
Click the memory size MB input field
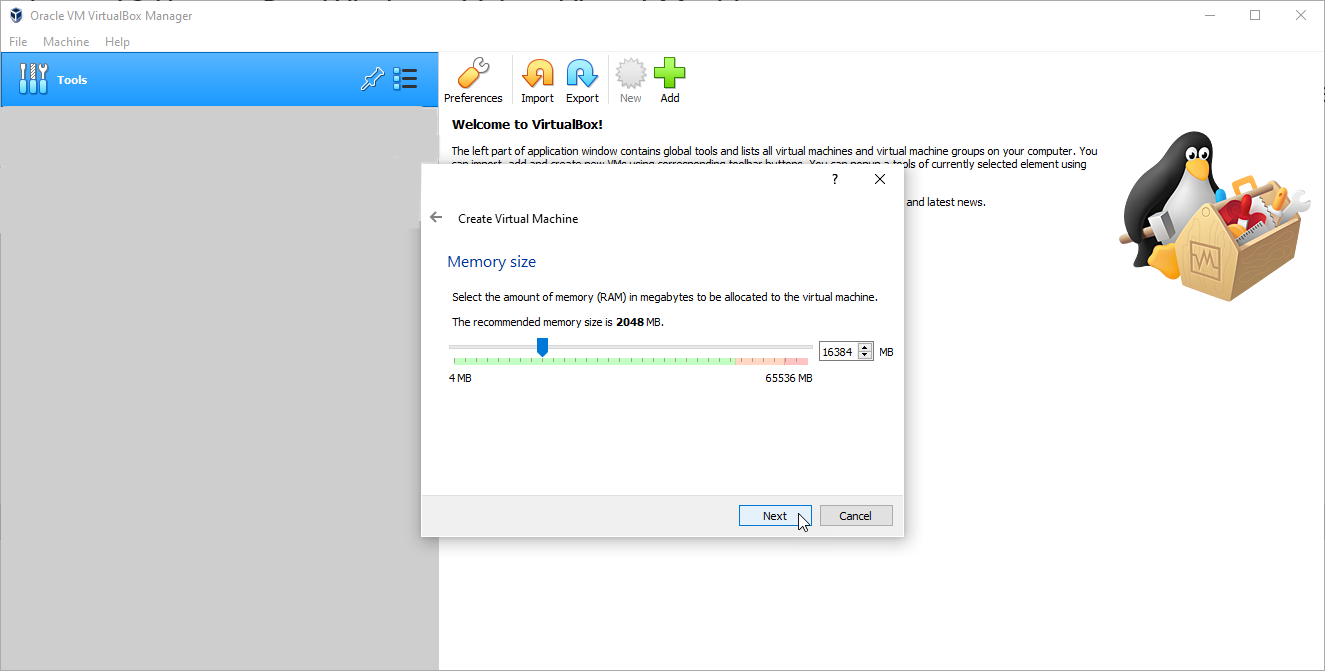tap(839, 352)
